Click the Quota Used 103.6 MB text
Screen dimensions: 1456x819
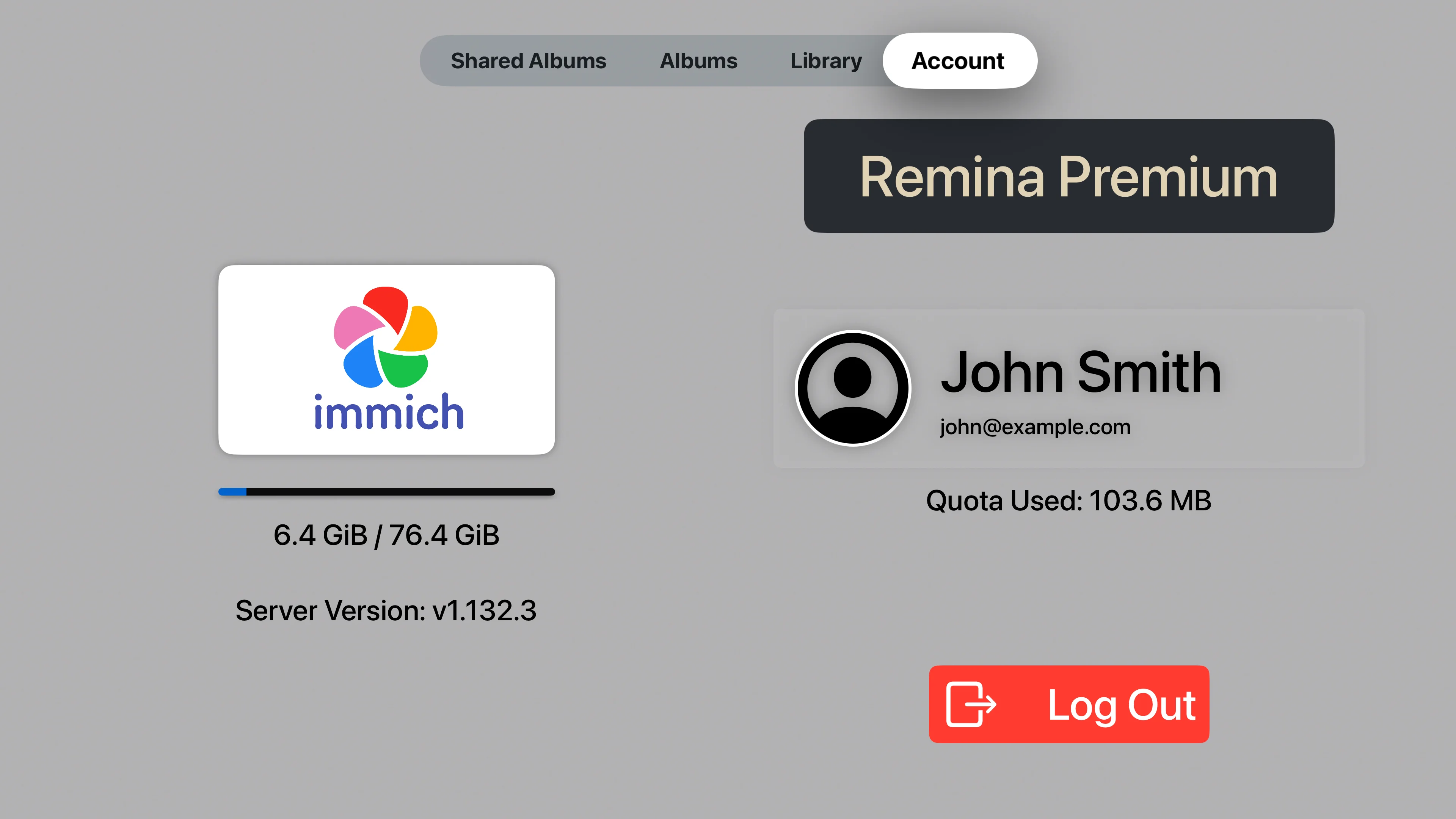pyautogui.click(x=1068, y=501)
